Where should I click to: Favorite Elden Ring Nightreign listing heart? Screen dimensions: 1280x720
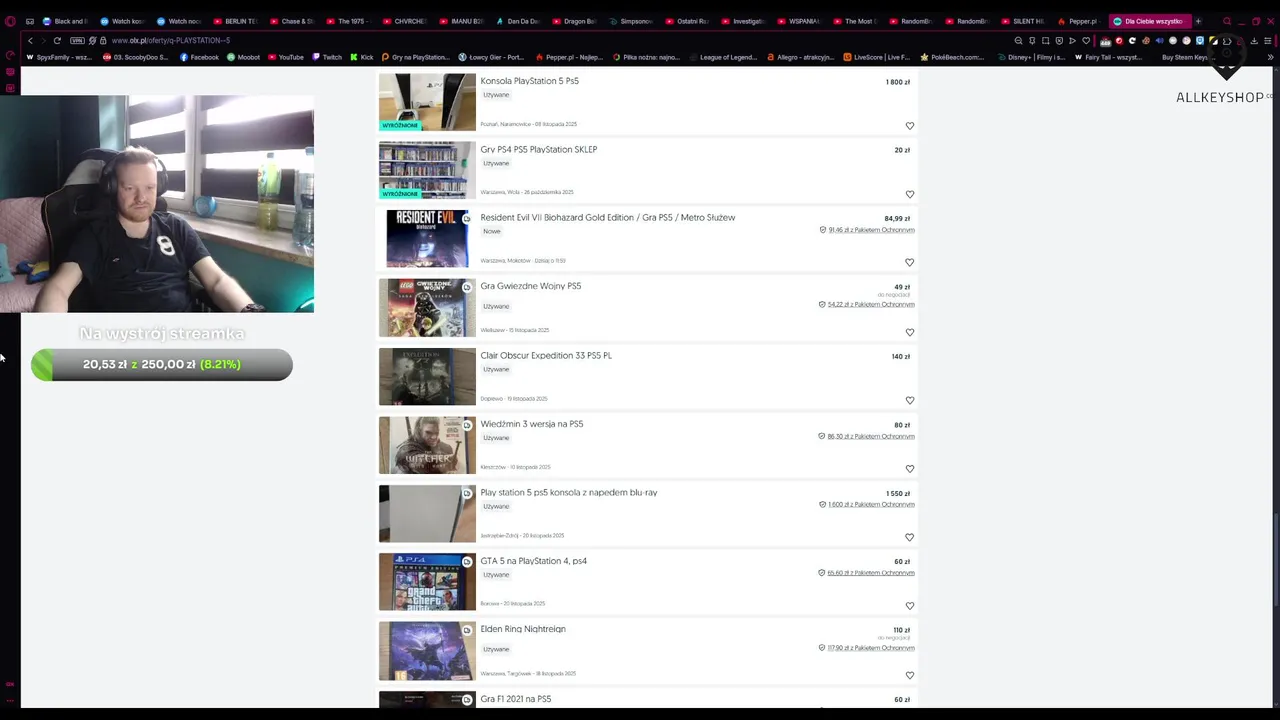tap(909, 675)
